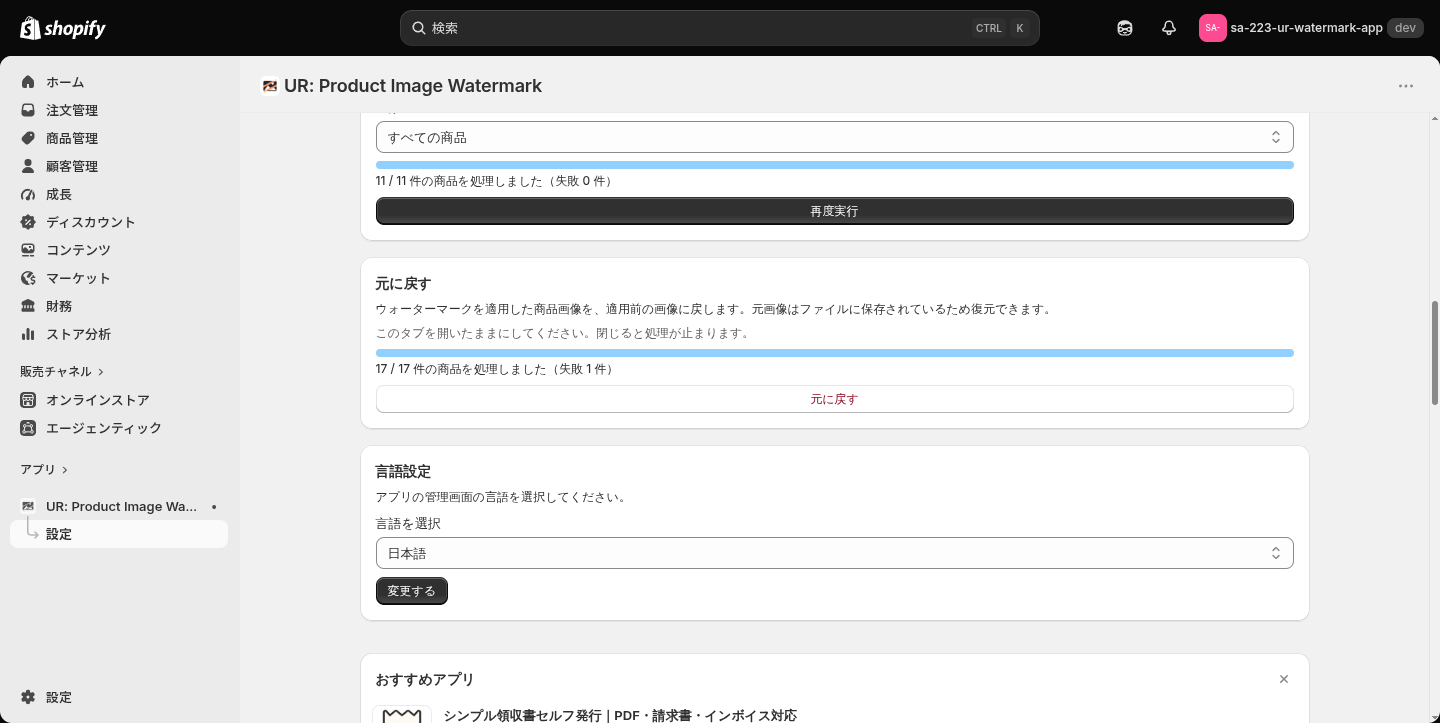Click the エージェンティック icon
Image resolution: width=1440 pixels, height=723 pixels.
point(28,428)
